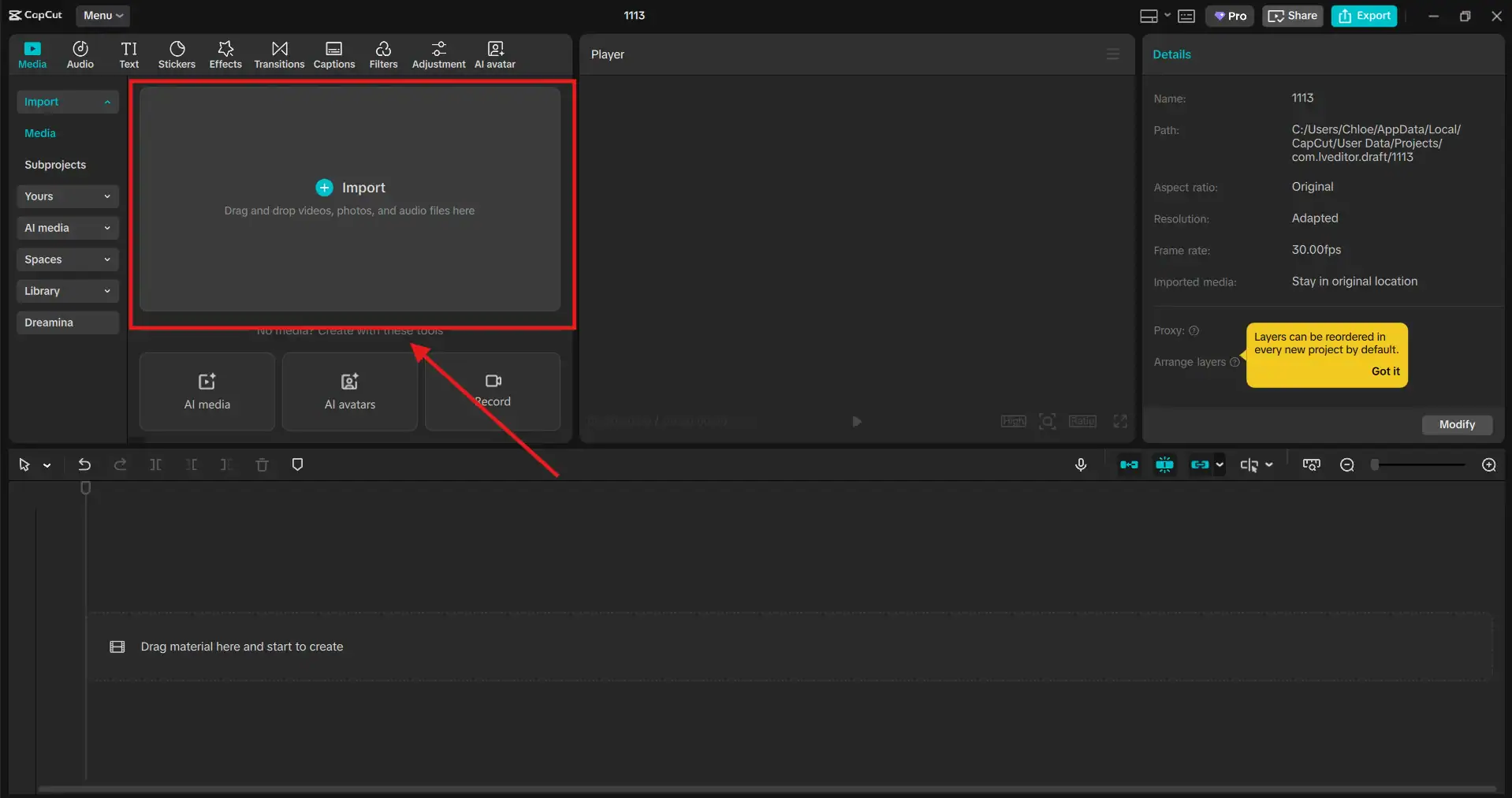Open the Menu dropdown at top left

coord(102,15)
